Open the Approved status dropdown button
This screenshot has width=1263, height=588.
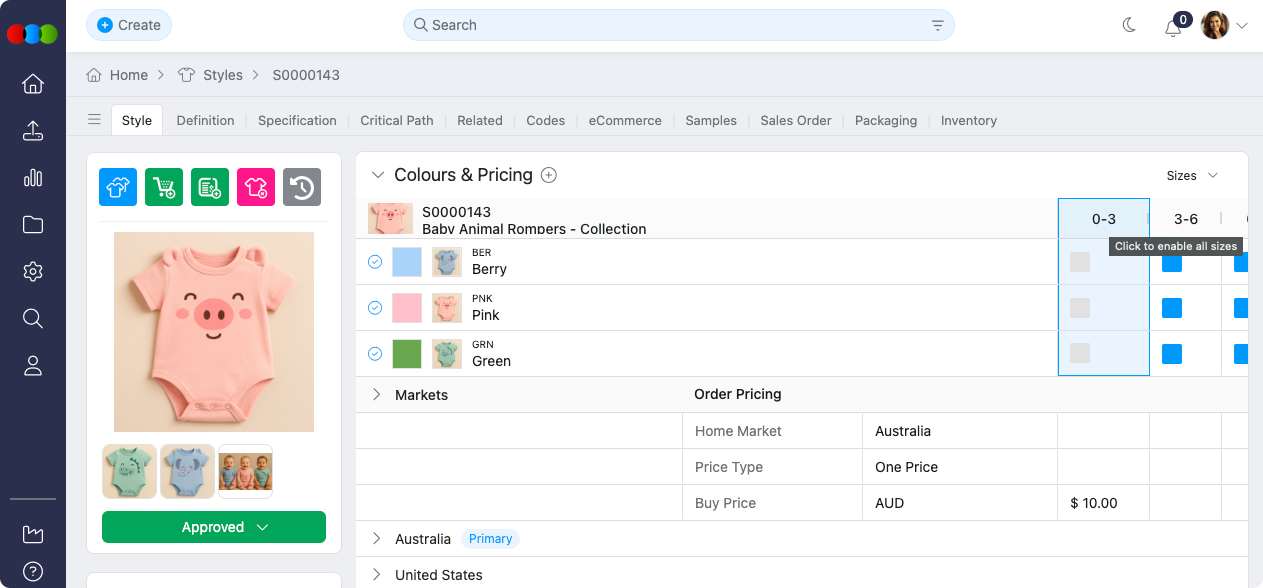(x=213, y=527)
